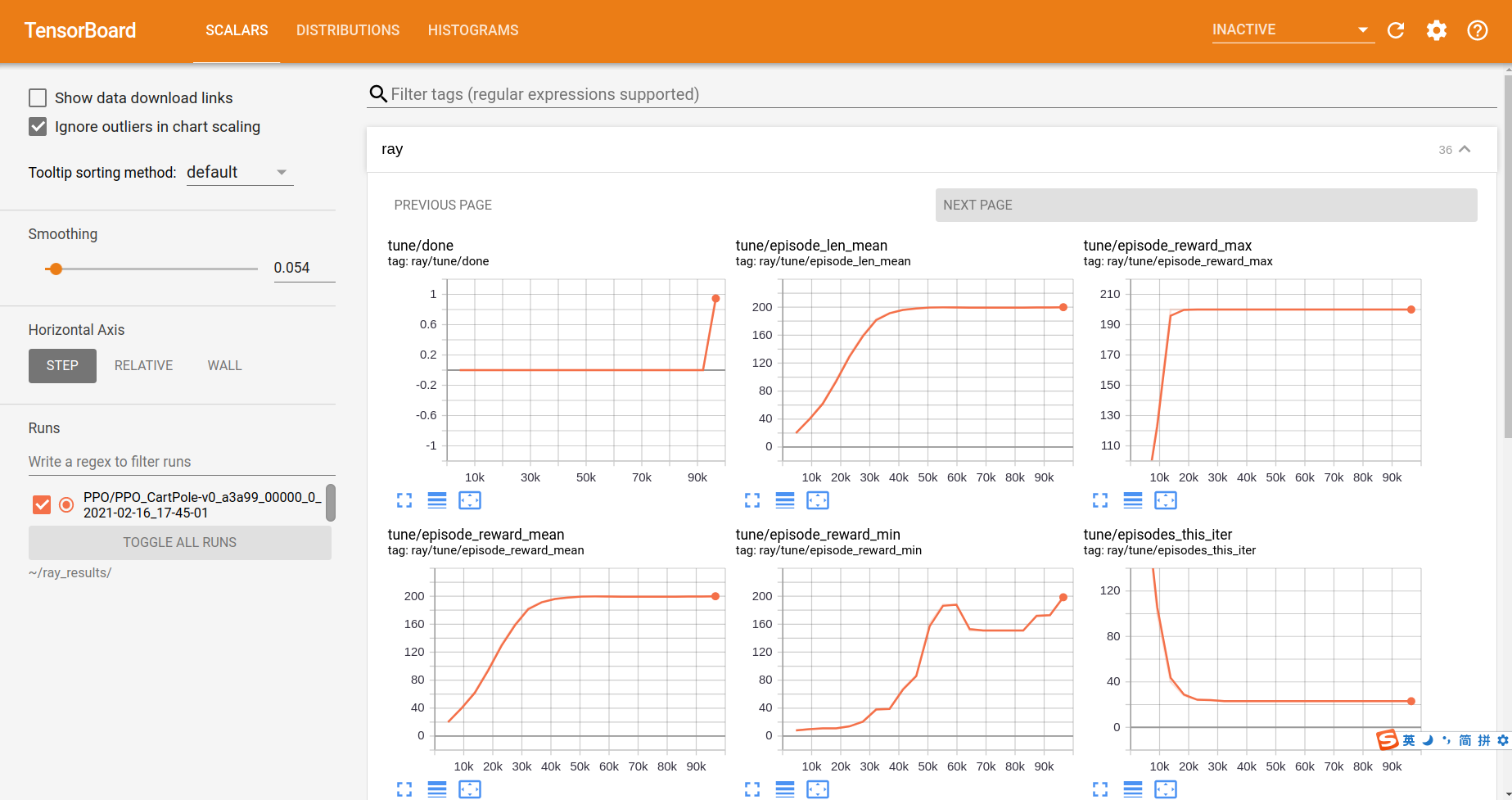Open the INACTIVE plugins dropdown
Image resolution: width=1512 pixels, height=800 pixels.
[1293, 30]
